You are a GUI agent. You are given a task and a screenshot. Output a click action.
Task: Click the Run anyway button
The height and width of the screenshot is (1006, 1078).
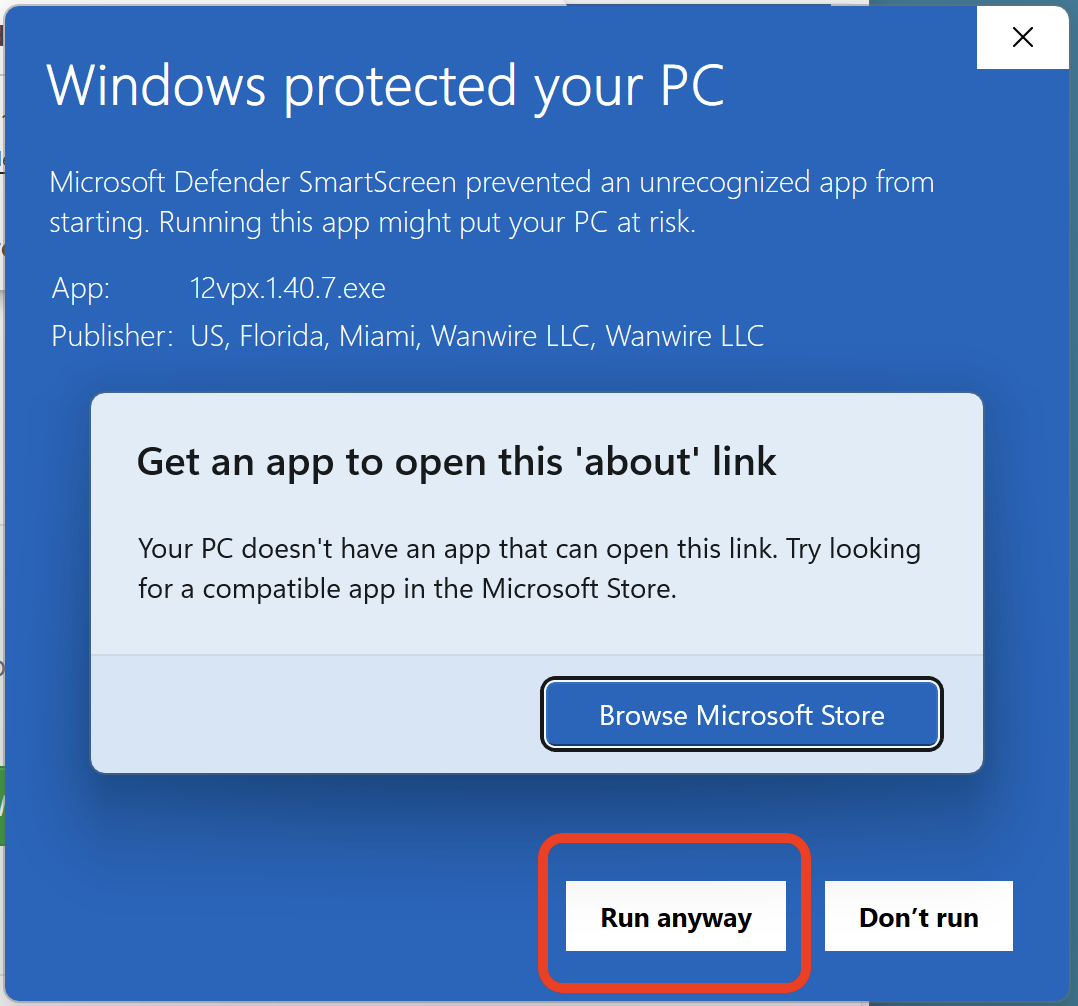(x=676, y=916)
